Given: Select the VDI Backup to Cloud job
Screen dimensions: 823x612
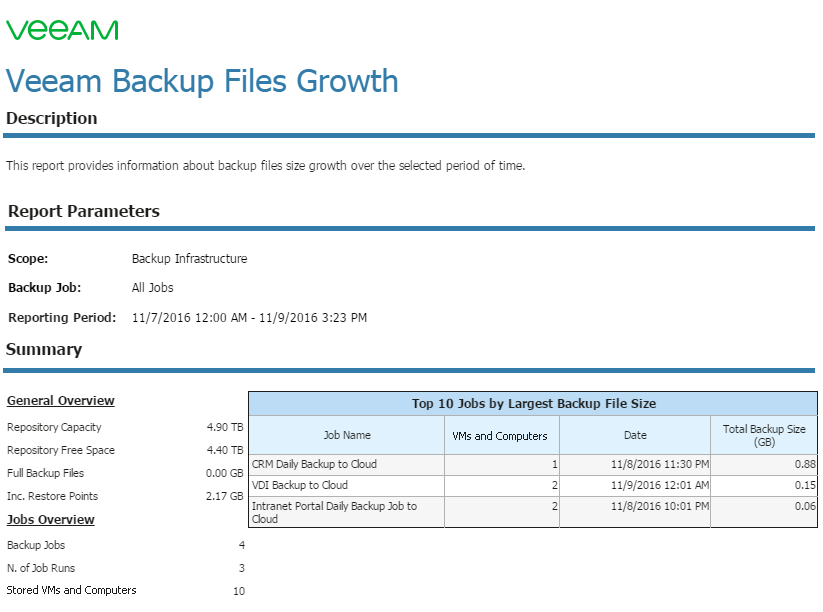Looking at the screenshot, I should coord(300,485).
